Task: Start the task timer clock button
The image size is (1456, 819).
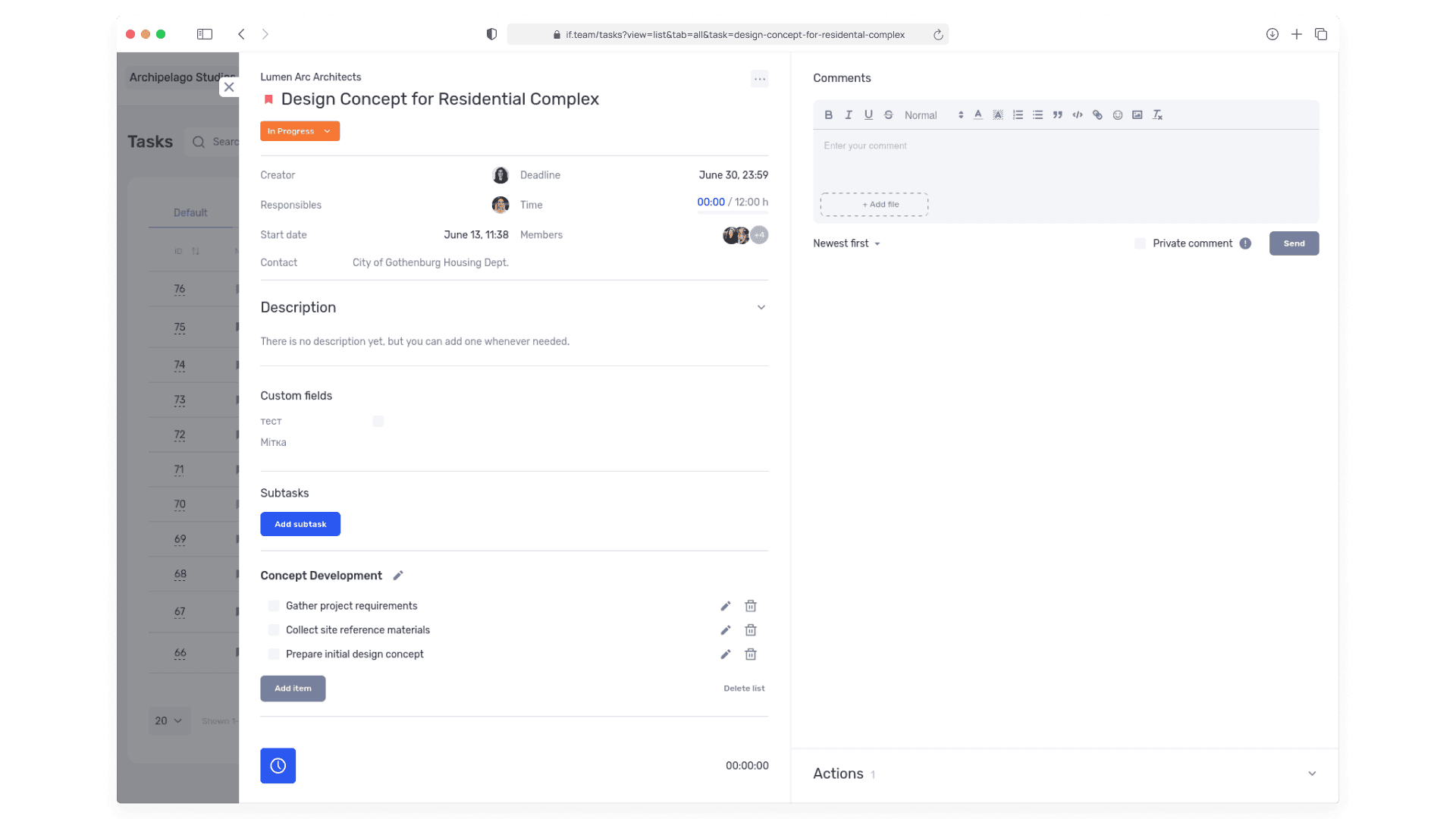Action: (278, 766)
